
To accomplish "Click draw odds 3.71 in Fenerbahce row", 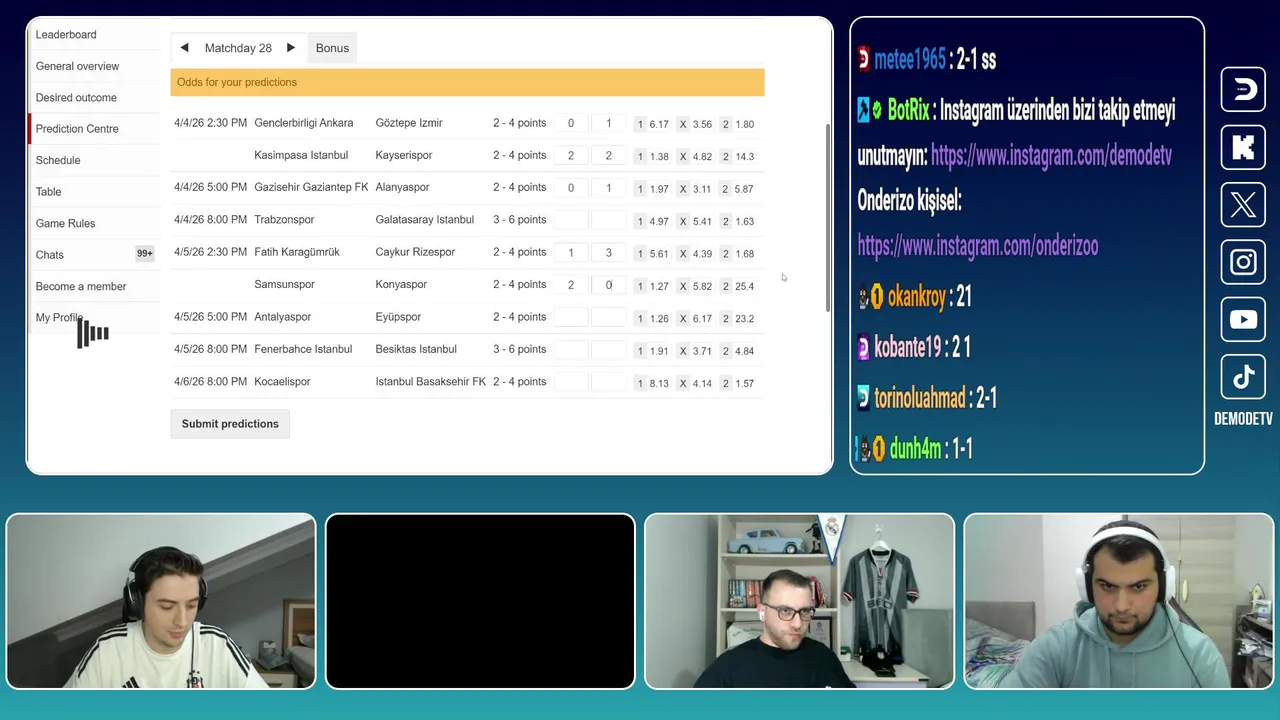I will click(x=695, y=351).
